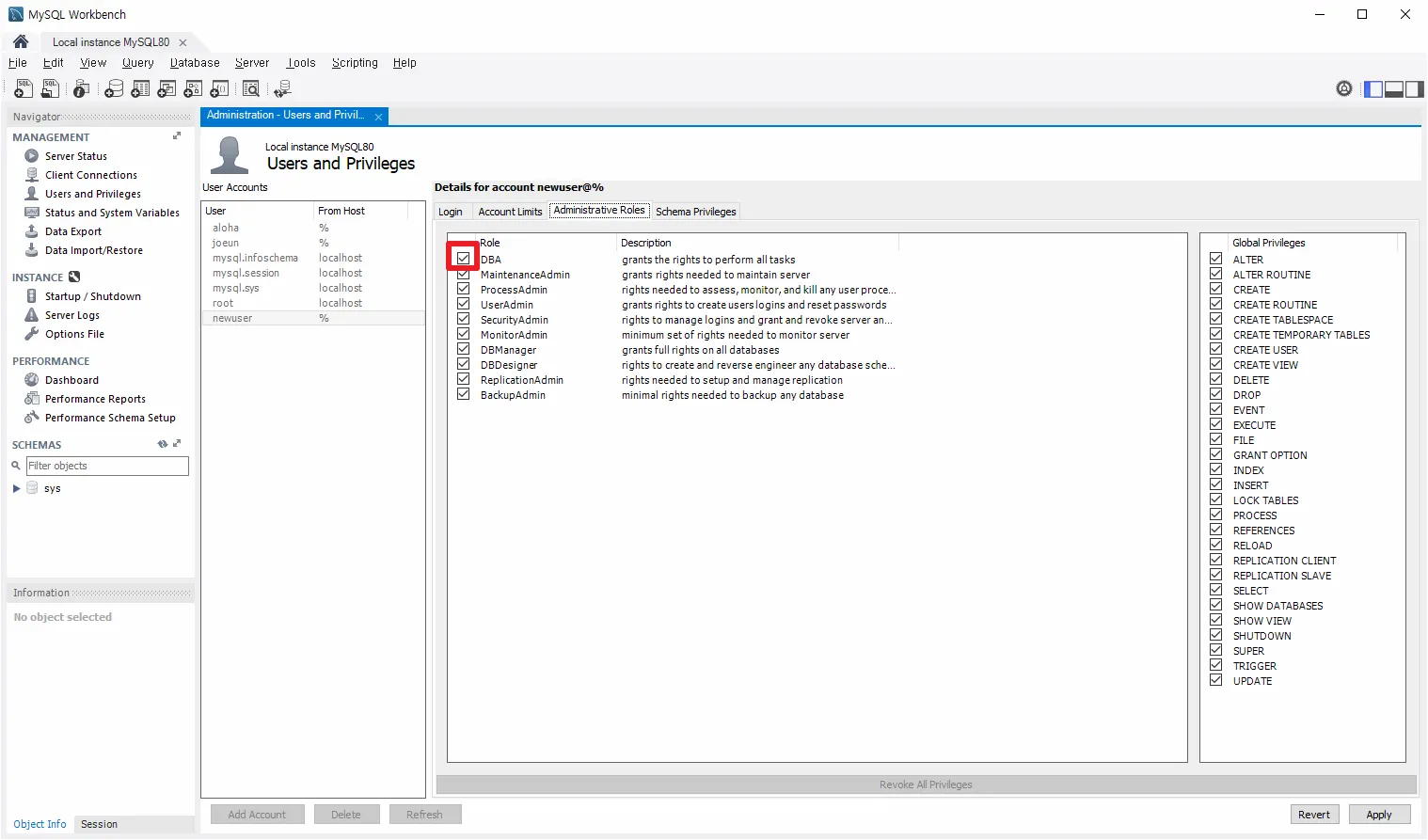
Task: Open the Options File editor
Action: click(74, 334)
